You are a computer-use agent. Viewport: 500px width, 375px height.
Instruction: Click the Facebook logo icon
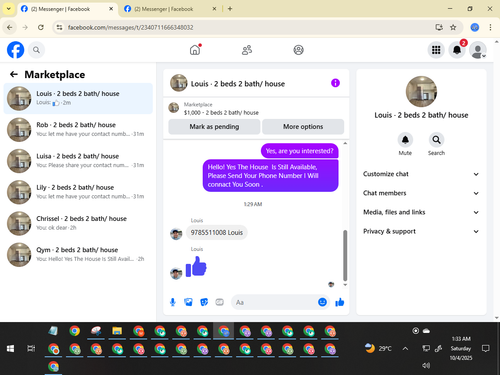click(16, 50)
